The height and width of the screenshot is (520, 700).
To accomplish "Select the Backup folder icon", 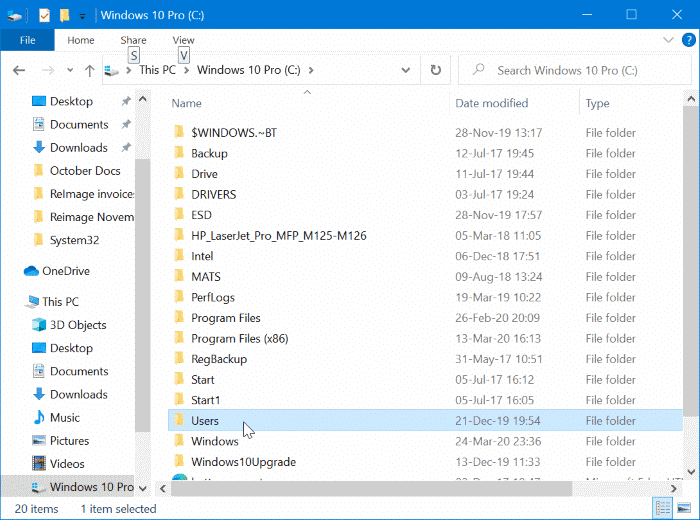I will click(x=179, y=153).
